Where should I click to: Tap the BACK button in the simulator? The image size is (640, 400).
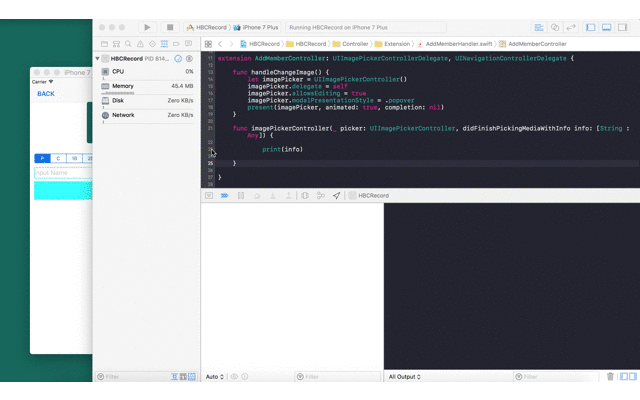(x=46, y=93)
